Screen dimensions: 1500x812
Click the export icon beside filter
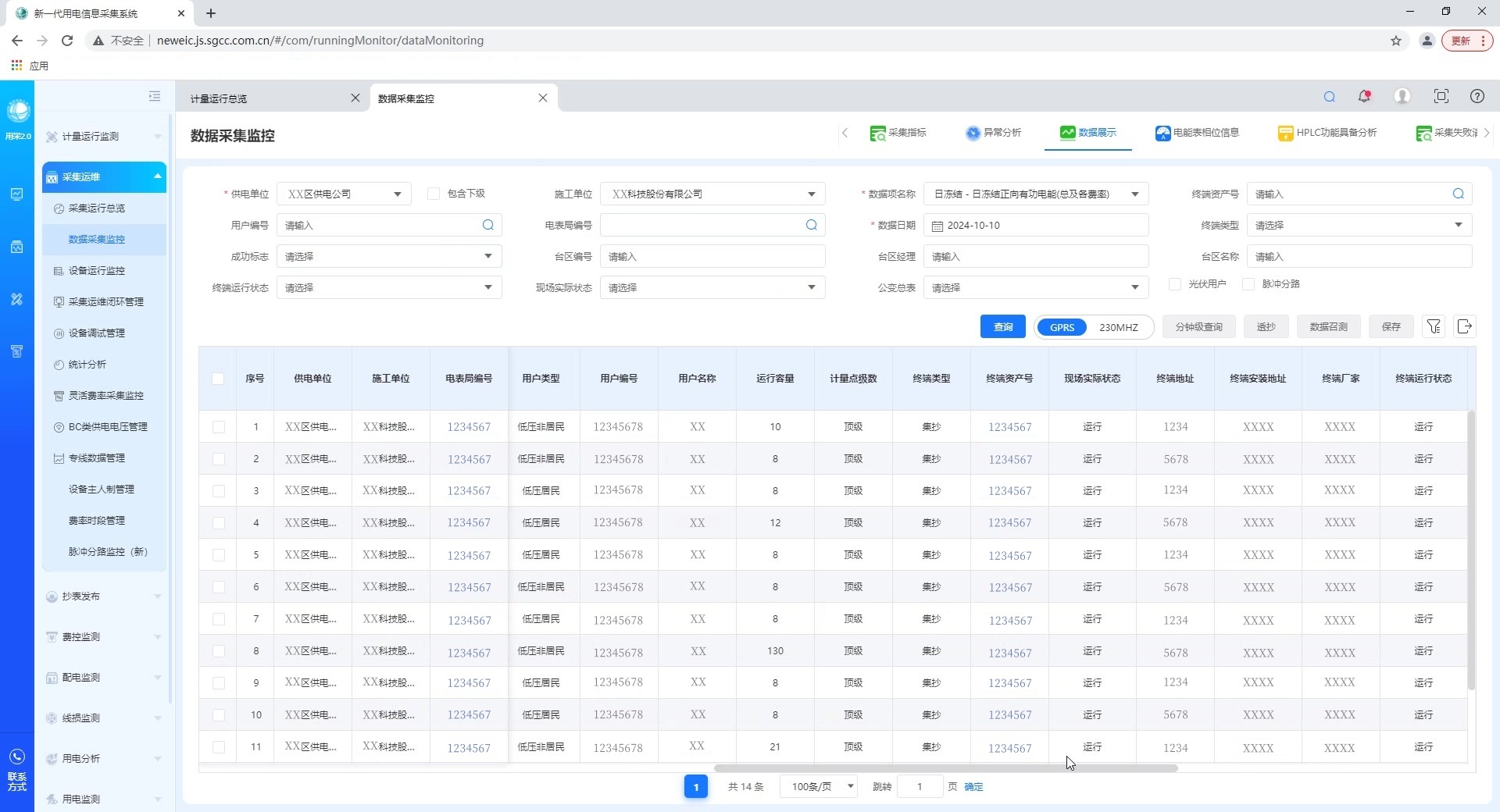coord(1465,326)
